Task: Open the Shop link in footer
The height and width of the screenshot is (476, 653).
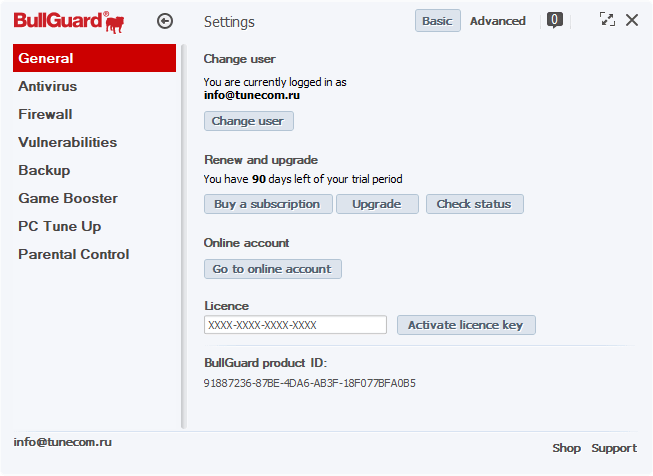Action: tap(566, 448)
